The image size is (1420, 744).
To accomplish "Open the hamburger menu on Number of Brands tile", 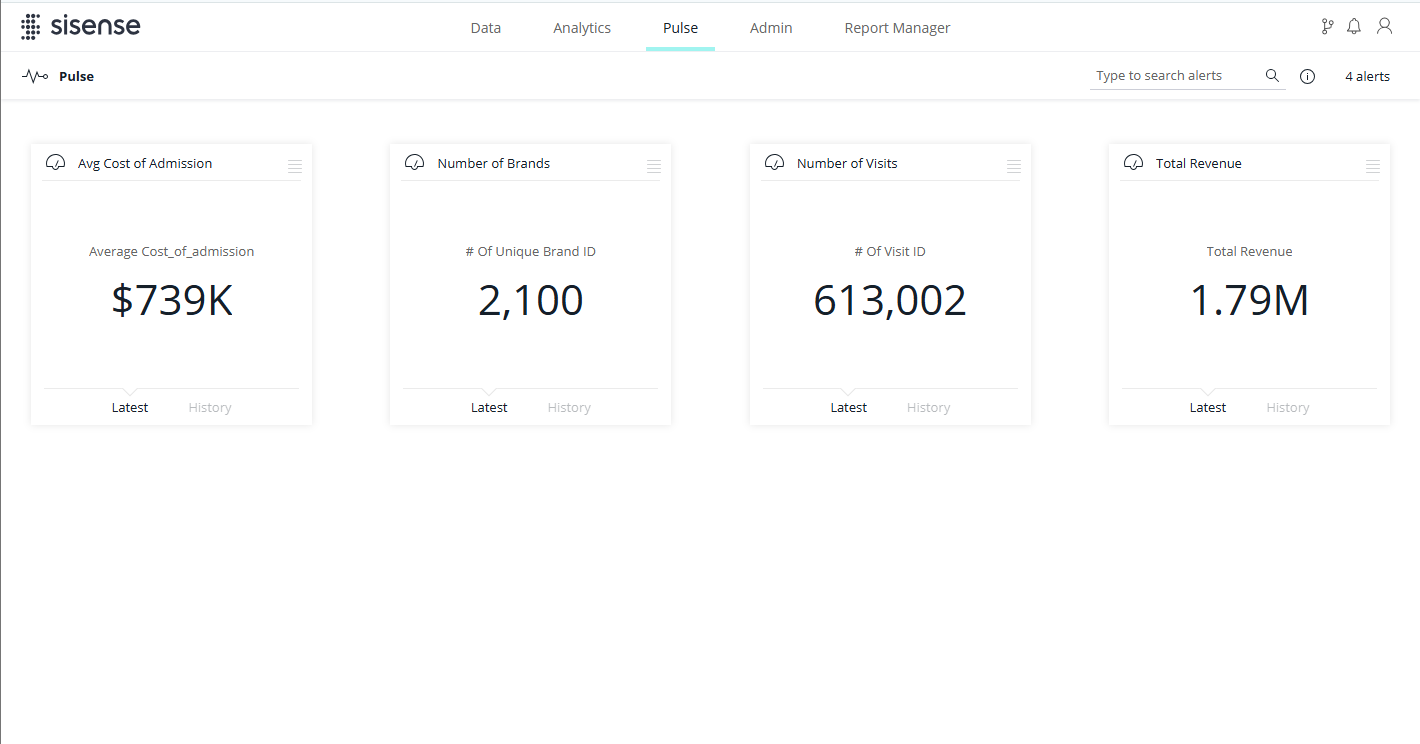I will (654, 166).
